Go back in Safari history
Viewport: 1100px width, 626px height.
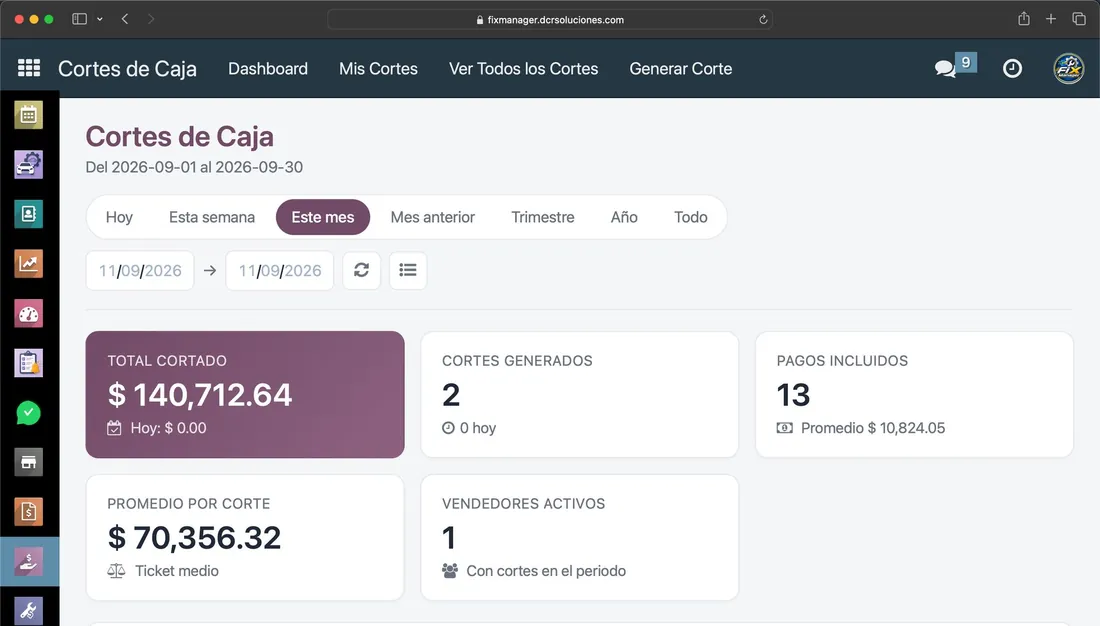pyautogui.click(x=125, y=19)
